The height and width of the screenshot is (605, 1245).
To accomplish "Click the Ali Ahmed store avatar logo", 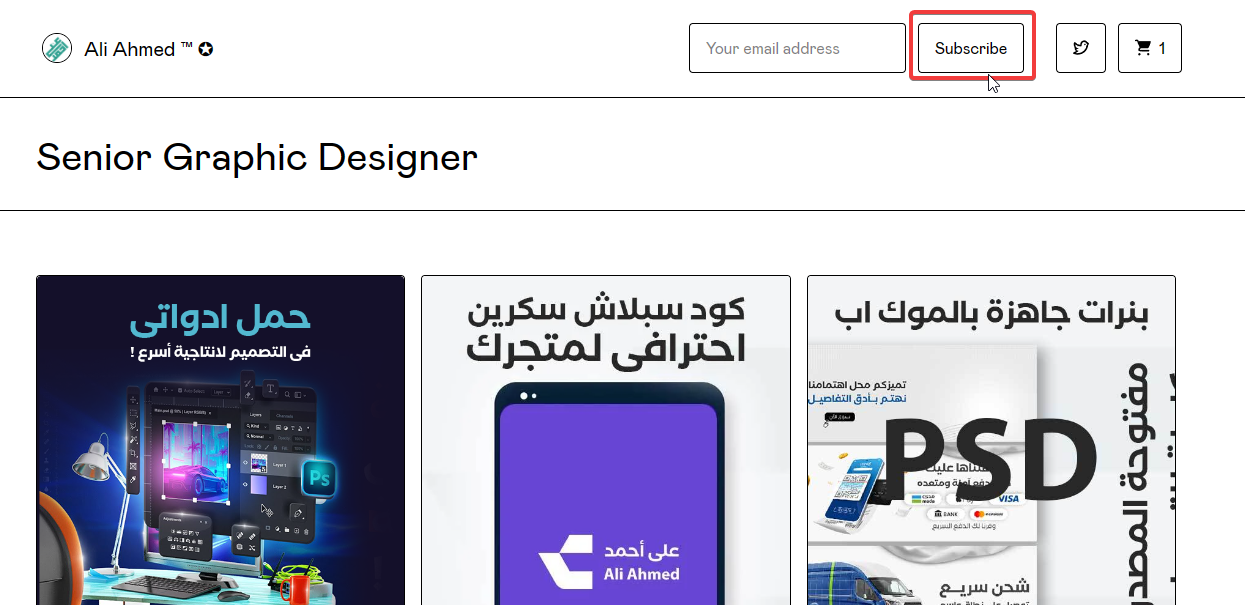I will pyautogui.click(x=57, y=47).
